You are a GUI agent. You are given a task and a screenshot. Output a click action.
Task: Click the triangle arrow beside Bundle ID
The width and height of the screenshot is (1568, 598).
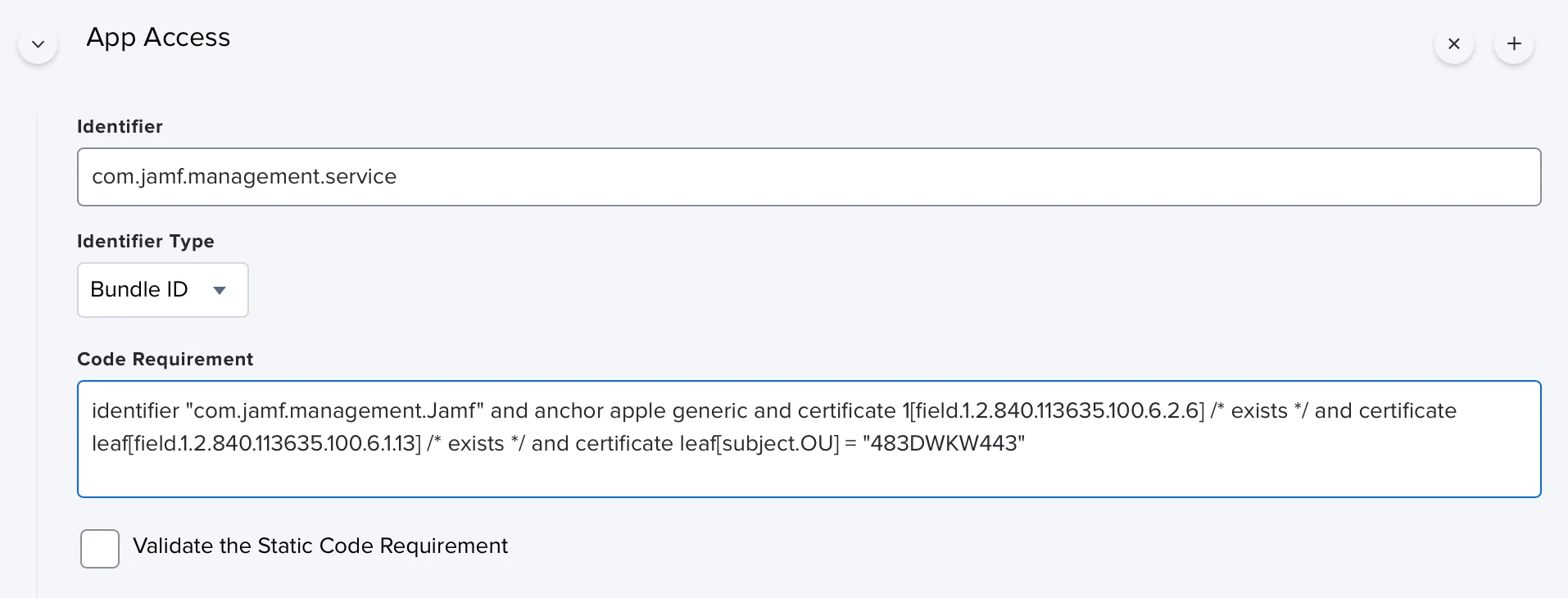[220, 290]
